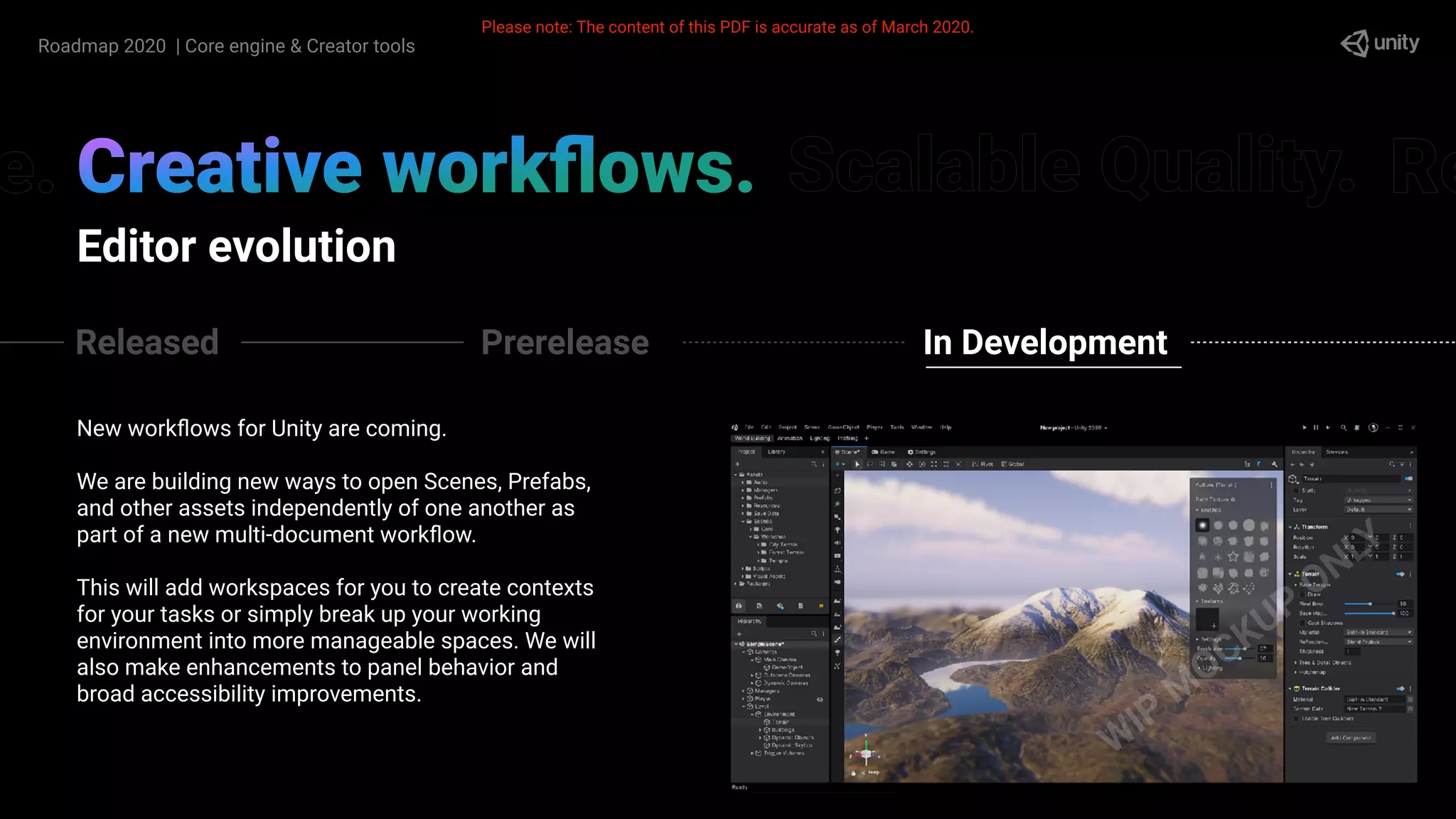This screenshot has height=819, width=1456.
Task: Click the Inspector search icon
Action: [1392, 464]
